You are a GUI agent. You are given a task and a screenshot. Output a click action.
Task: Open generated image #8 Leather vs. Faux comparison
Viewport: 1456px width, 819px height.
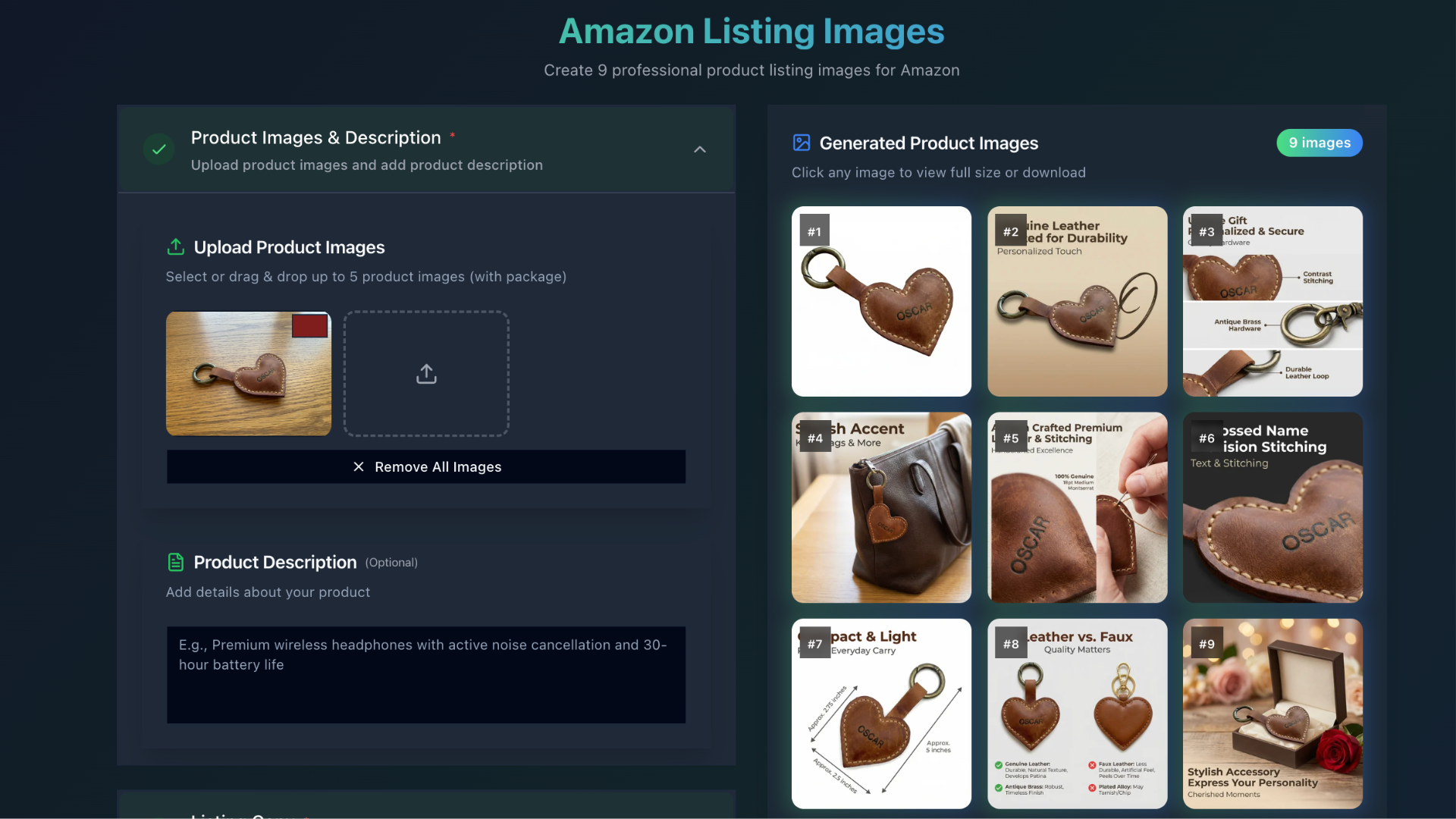coord(1077,714)
